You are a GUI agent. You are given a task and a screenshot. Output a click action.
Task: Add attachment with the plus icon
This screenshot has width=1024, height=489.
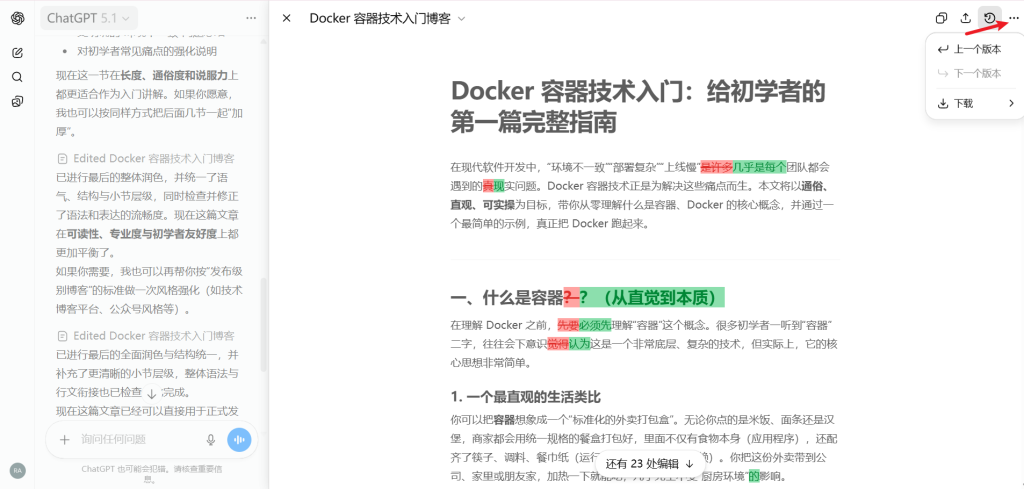(65, 439)
